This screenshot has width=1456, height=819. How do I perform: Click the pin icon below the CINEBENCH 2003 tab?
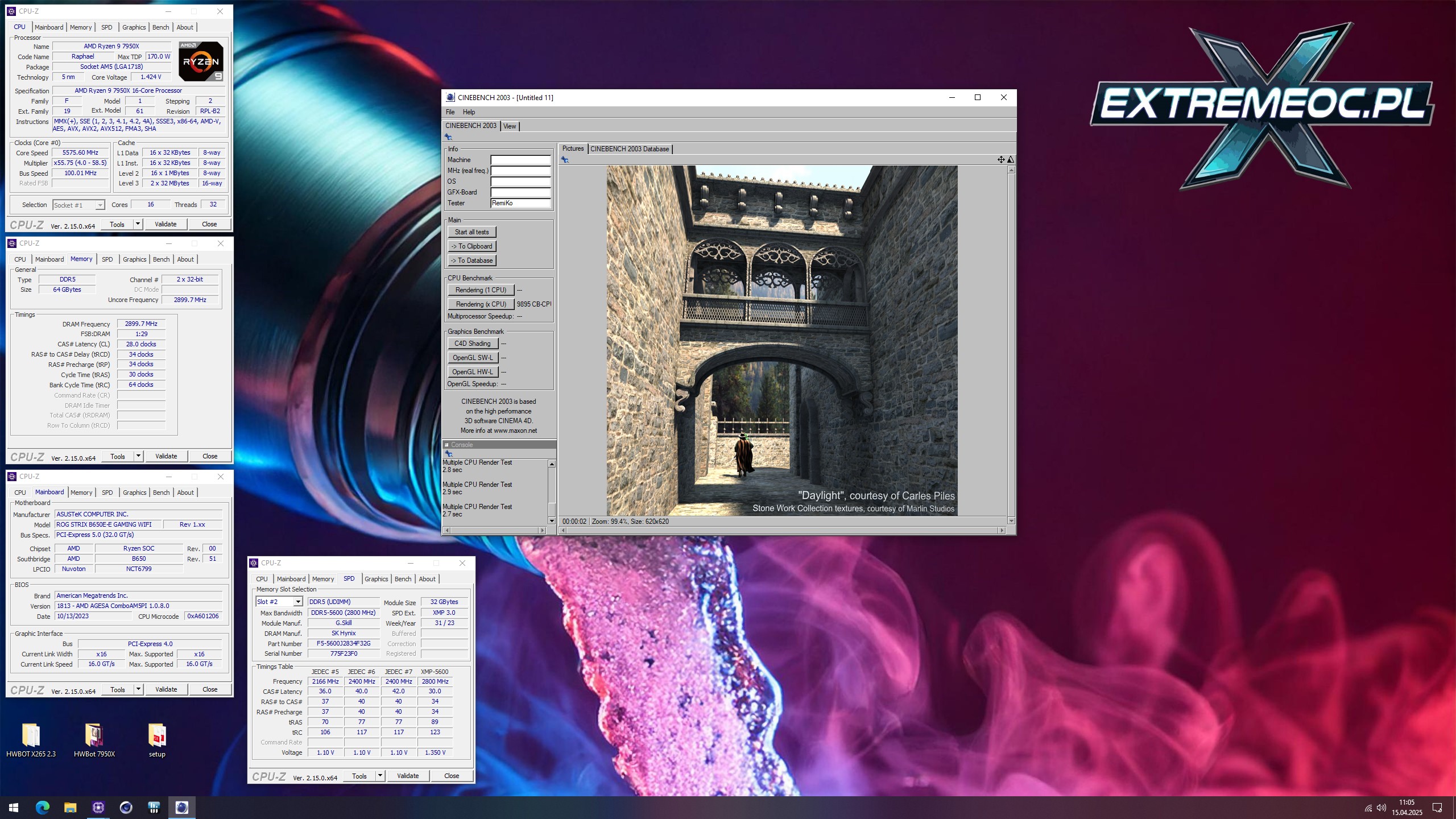448,137
